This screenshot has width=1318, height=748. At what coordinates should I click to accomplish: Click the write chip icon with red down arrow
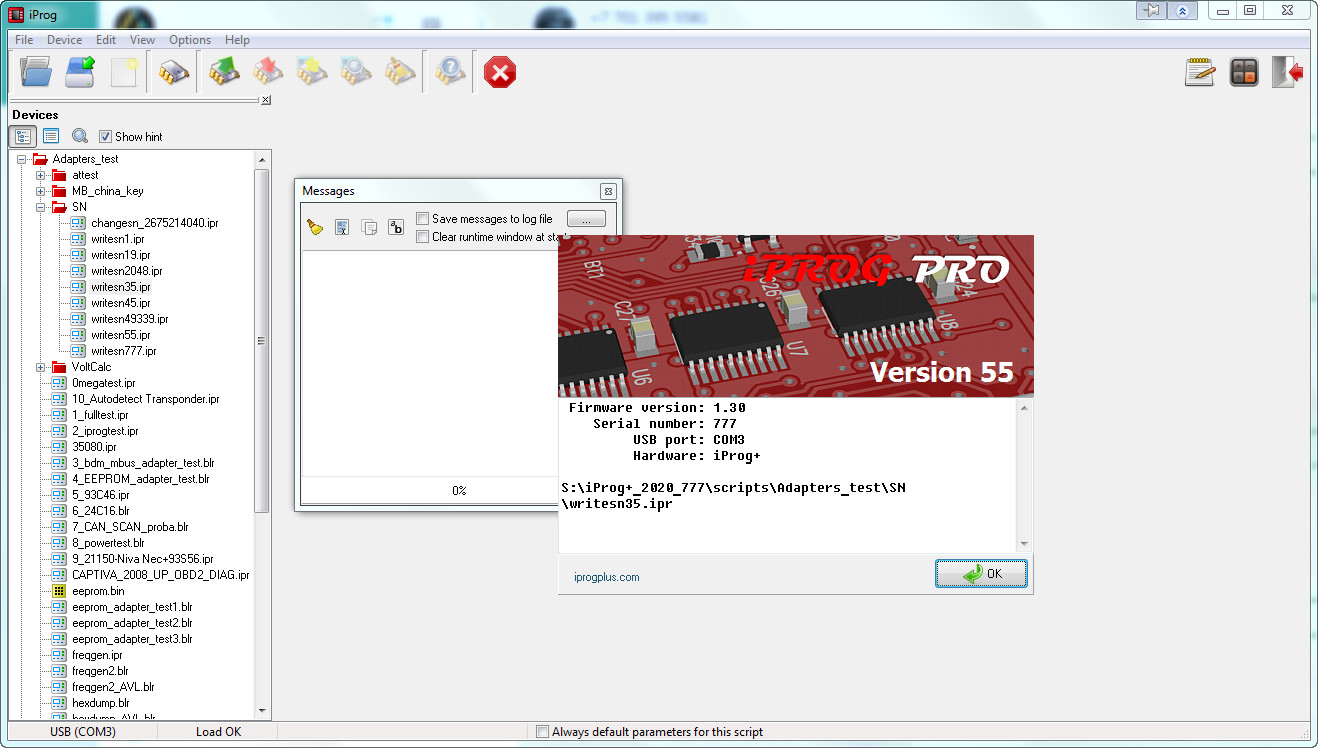(x=268, y=72)
